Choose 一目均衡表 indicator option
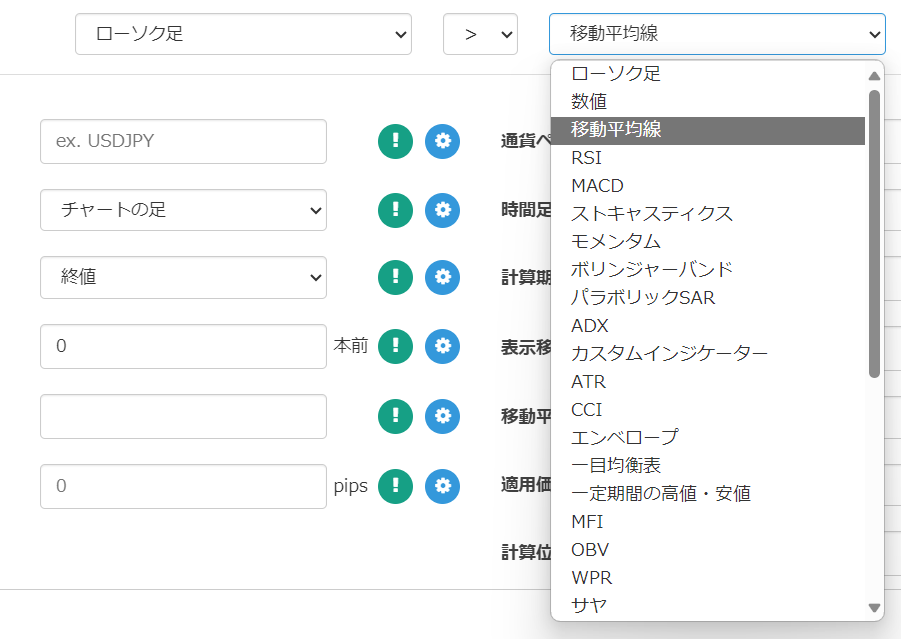The image size is (901, 639). [616, 466]
